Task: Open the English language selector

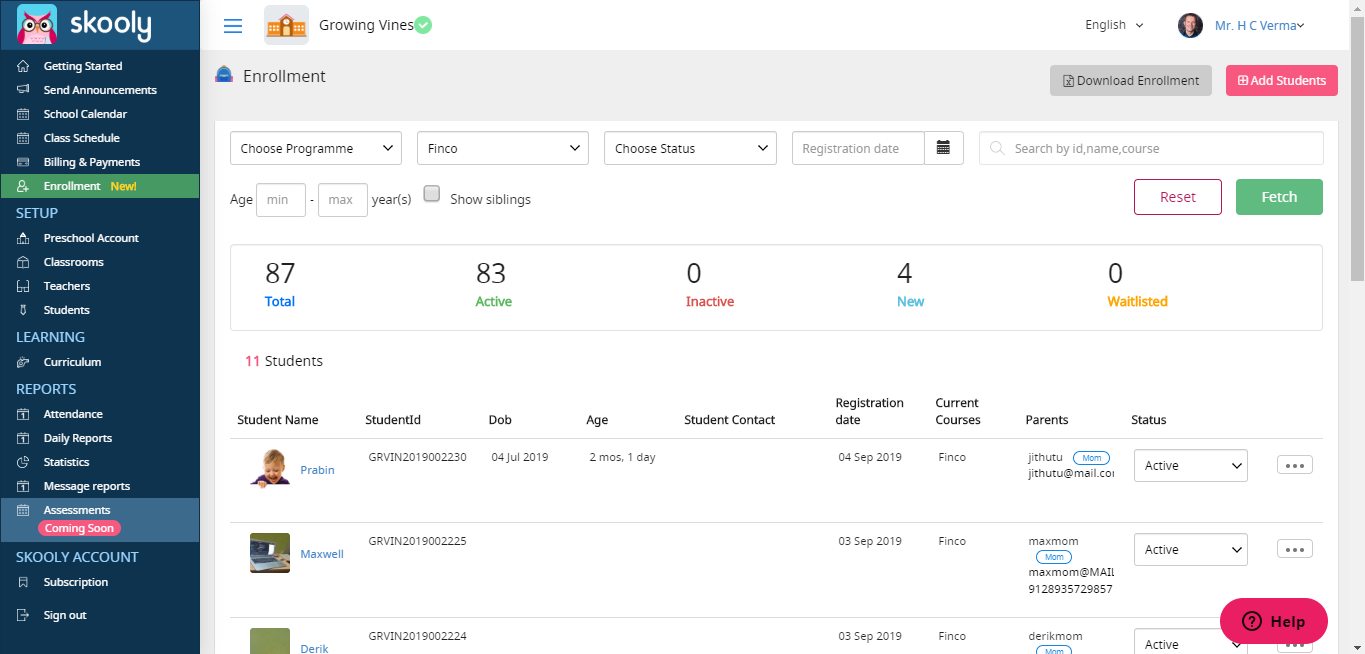Action: point(1114,25)
